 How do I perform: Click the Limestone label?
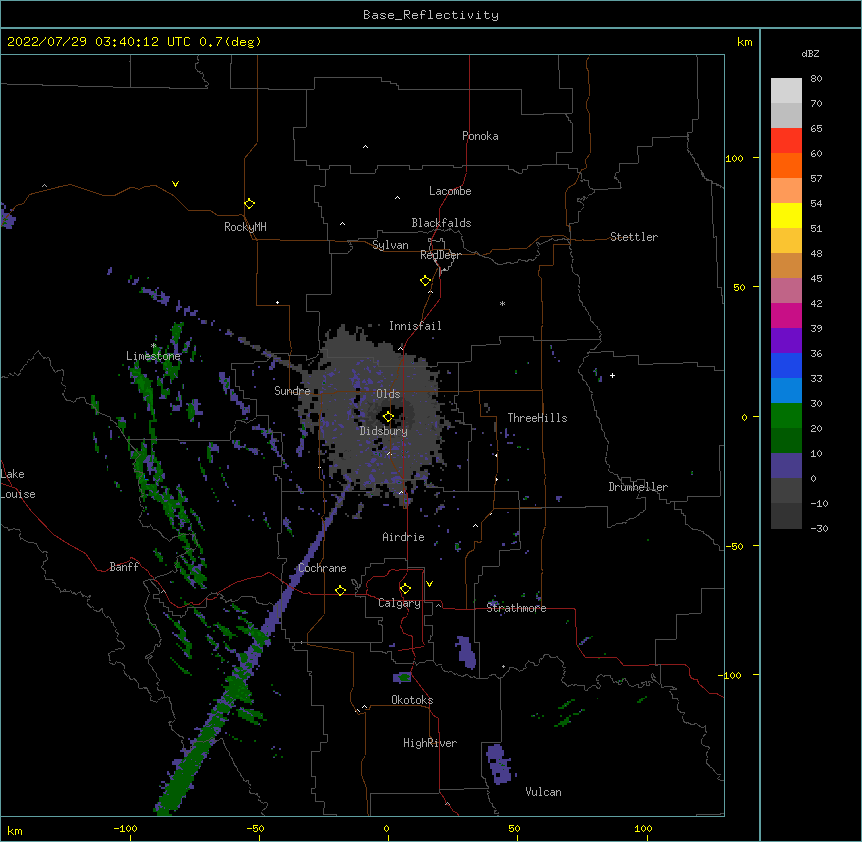coord(153,356)
